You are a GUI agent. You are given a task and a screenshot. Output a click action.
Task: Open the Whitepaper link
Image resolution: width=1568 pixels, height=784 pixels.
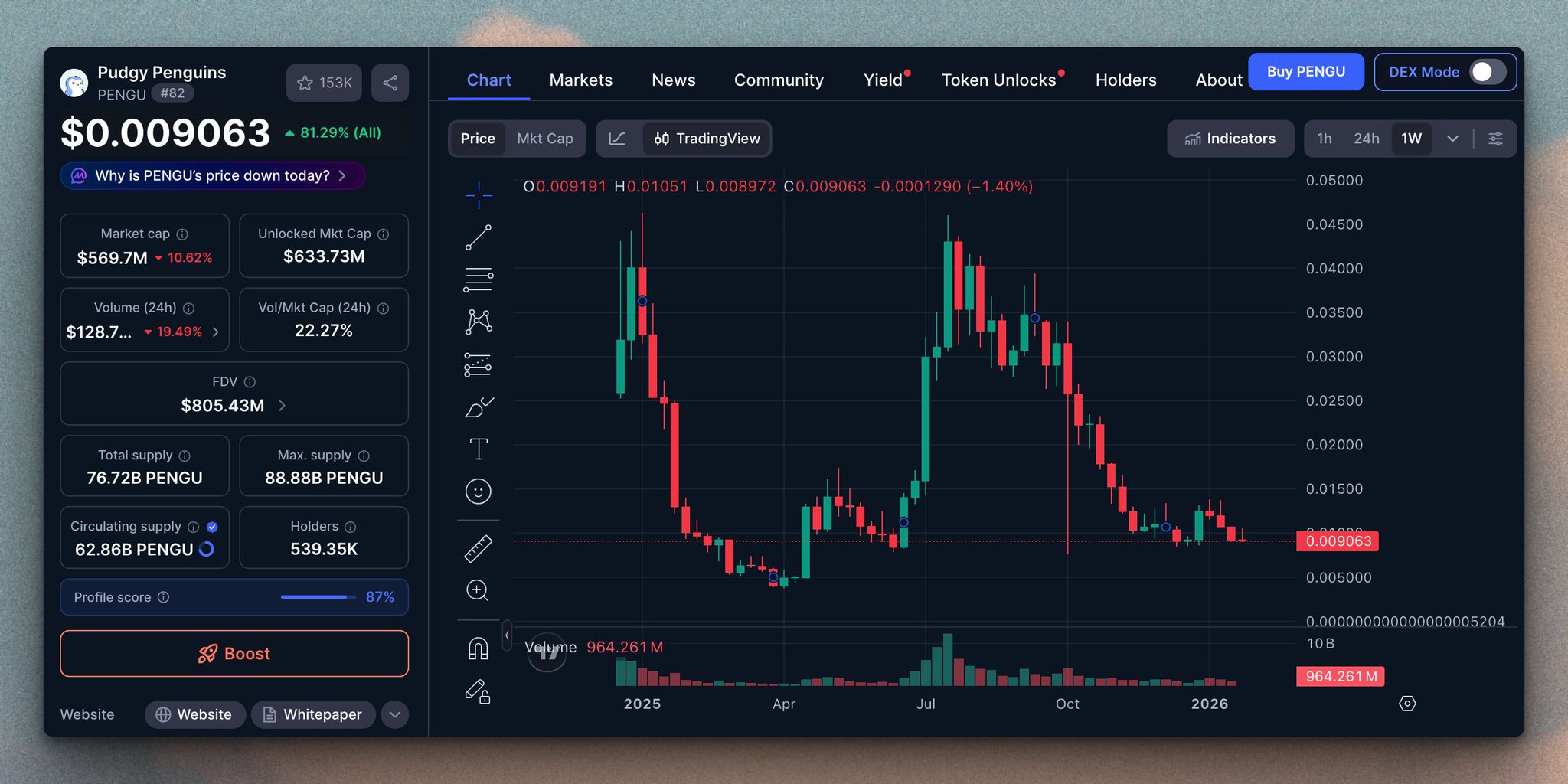313,714
